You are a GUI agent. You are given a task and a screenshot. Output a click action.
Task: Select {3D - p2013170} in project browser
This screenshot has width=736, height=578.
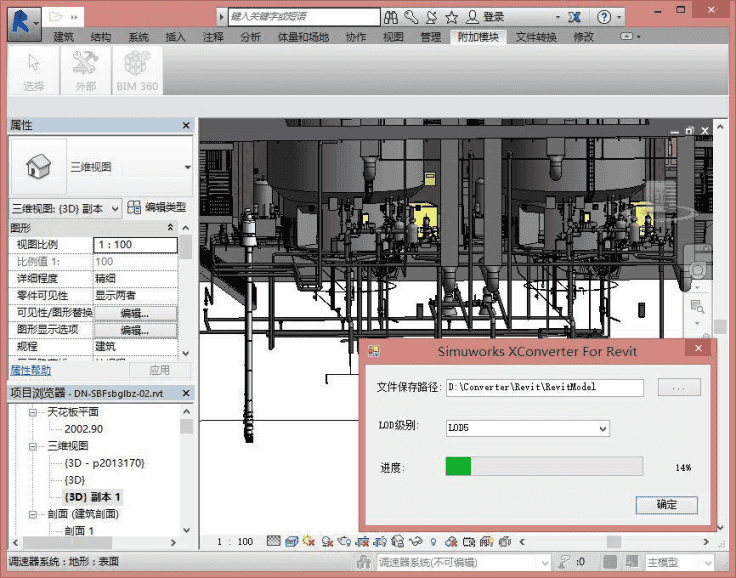coord(104,463)
